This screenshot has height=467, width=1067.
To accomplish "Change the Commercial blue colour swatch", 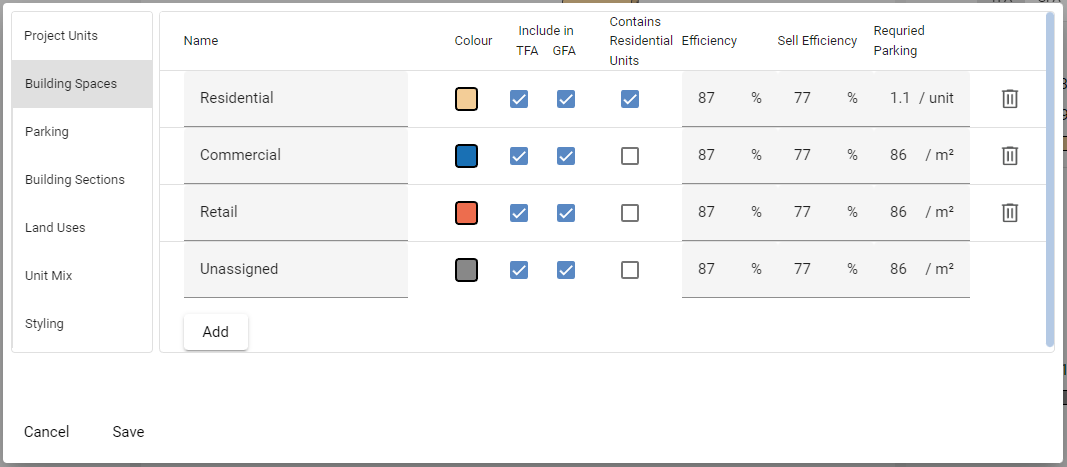I will point(466,156).
